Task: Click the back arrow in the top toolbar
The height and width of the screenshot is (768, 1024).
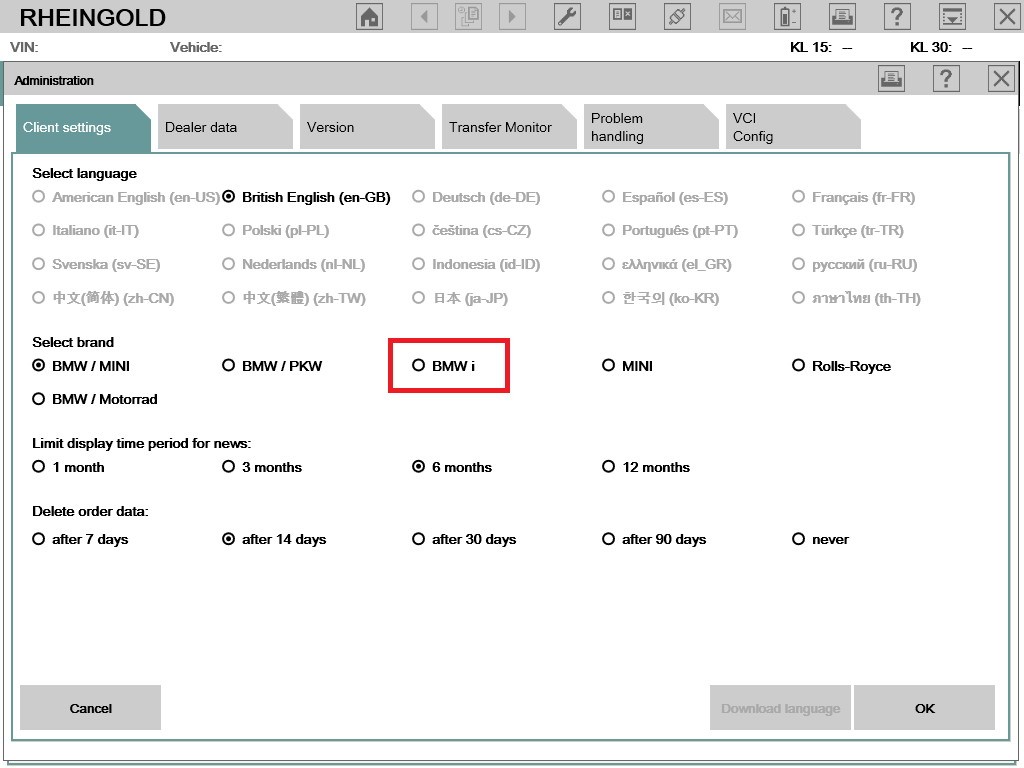Action: (x=424, y=17)
